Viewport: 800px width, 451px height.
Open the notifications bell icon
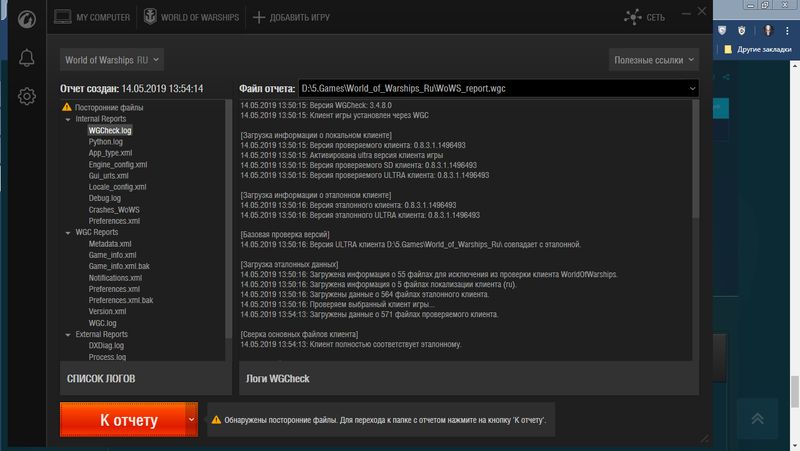27,58
